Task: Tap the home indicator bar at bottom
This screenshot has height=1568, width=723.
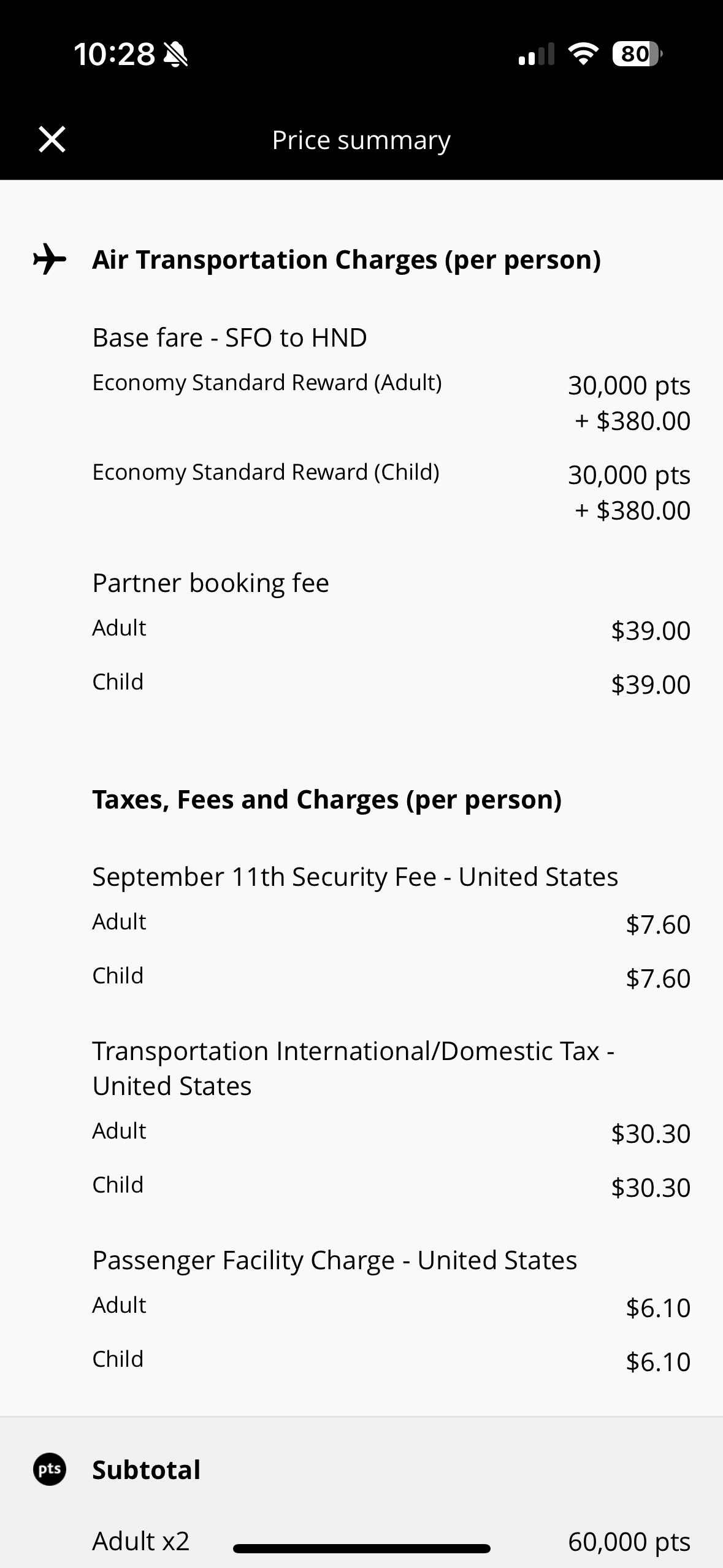Action: click(361, 1548)
